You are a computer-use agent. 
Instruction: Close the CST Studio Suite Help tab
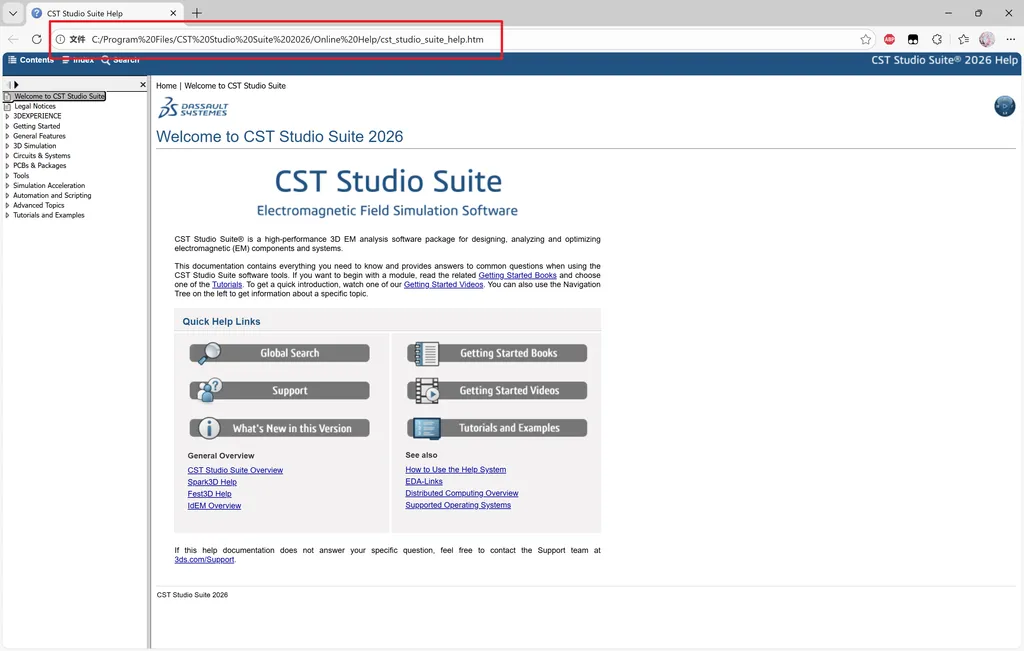click(x=173, y=13)
